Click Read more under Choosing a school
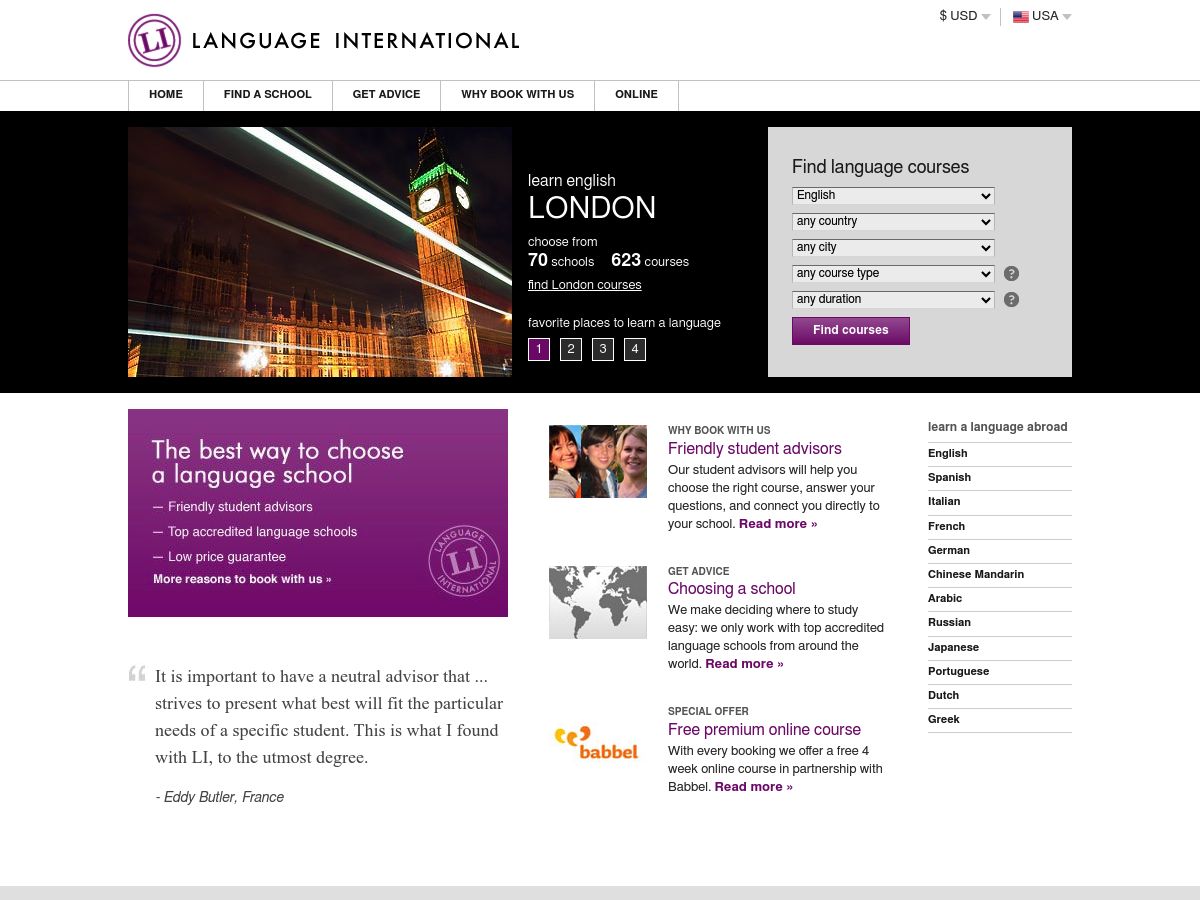This screenshot has width=1200, height=900. click(x=744, y=664)
